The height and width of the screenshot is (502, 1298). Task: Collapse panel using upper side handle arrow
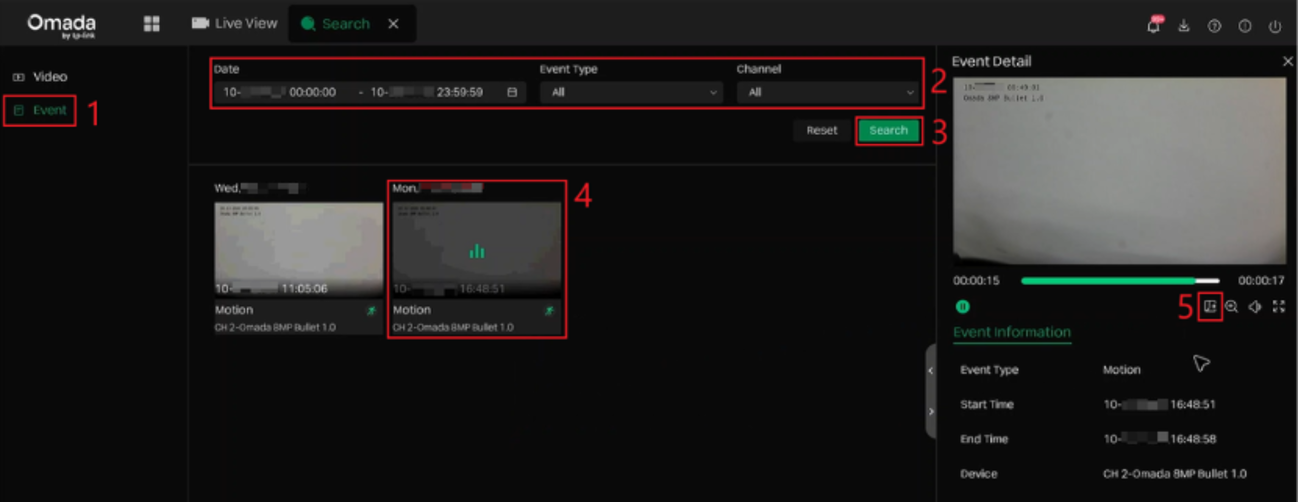pos(930,371)
